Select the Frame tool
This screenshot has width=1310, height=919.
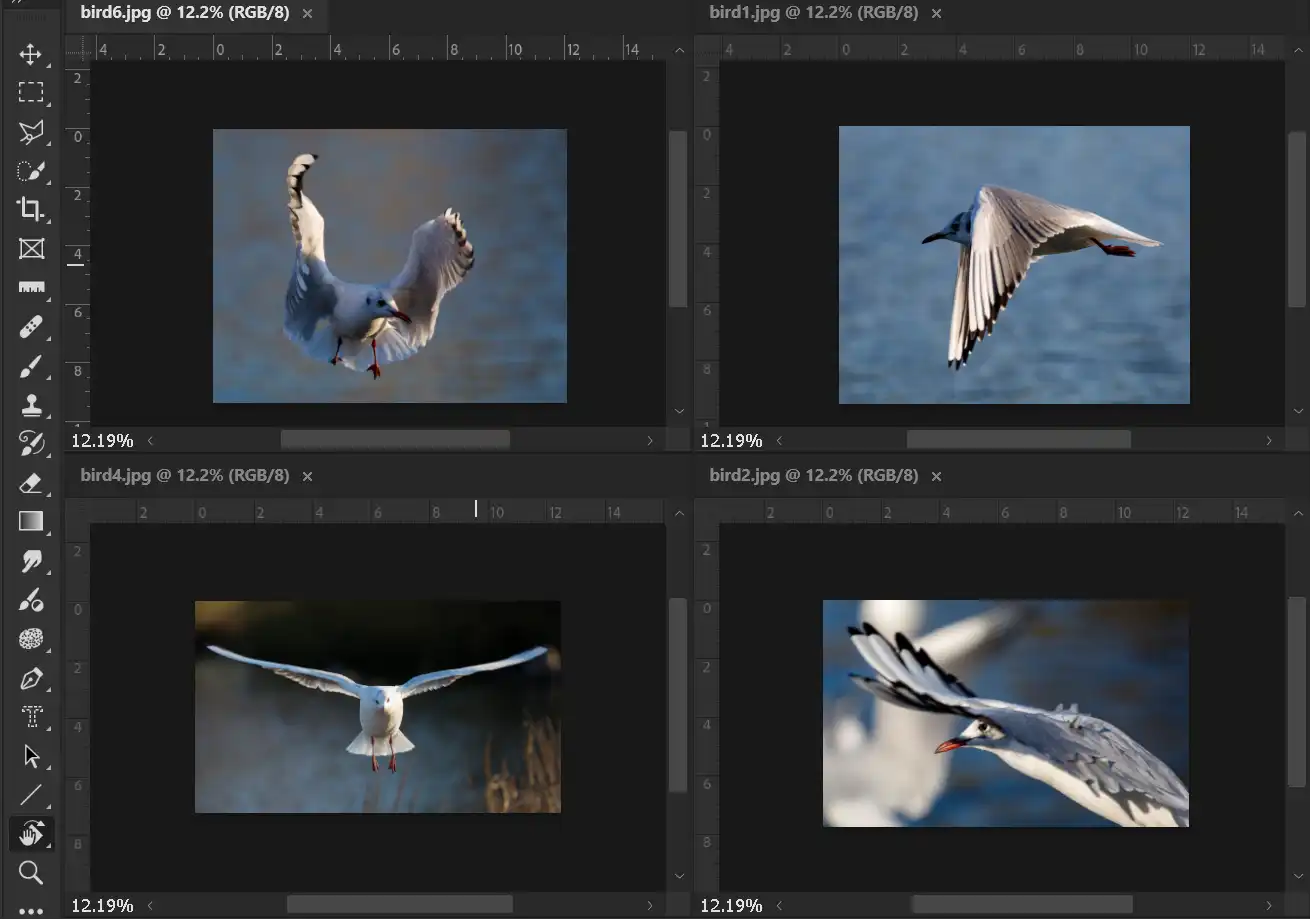click(x=32, y=249)
